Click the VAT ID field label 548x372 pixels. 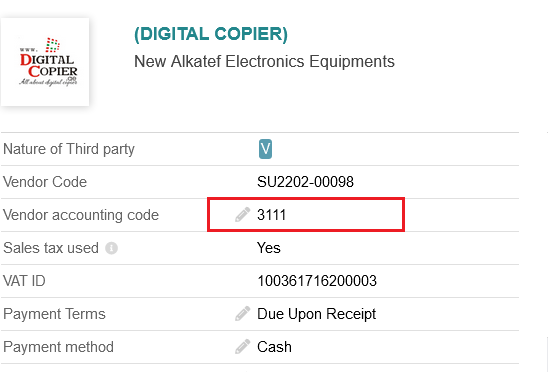coord(24,281)
